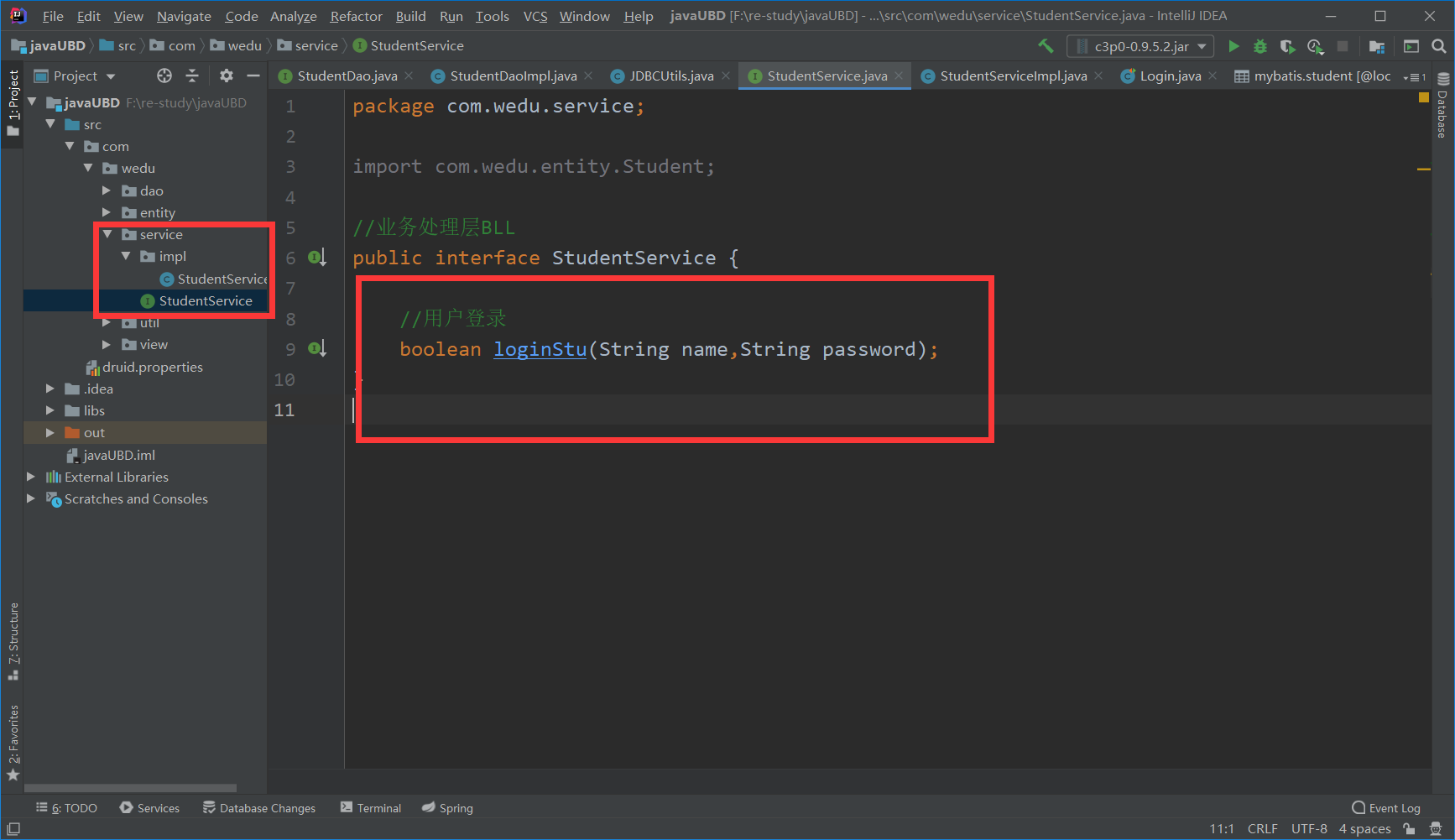
Task: Collapse the impl folder
Action: coord(126,256)
